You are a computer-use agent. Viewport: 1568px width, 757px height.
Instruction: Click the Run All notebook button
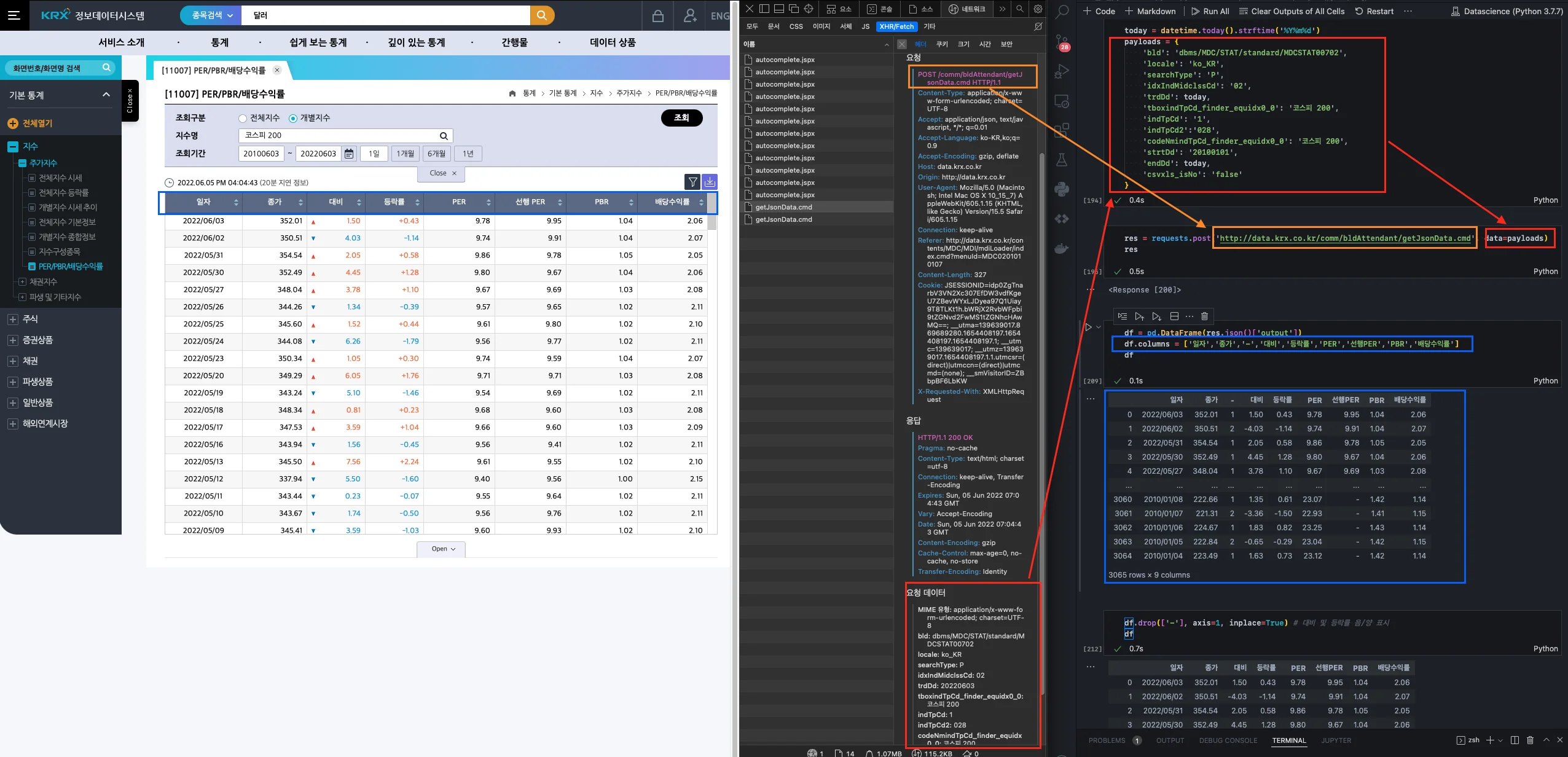[1209, 11]
